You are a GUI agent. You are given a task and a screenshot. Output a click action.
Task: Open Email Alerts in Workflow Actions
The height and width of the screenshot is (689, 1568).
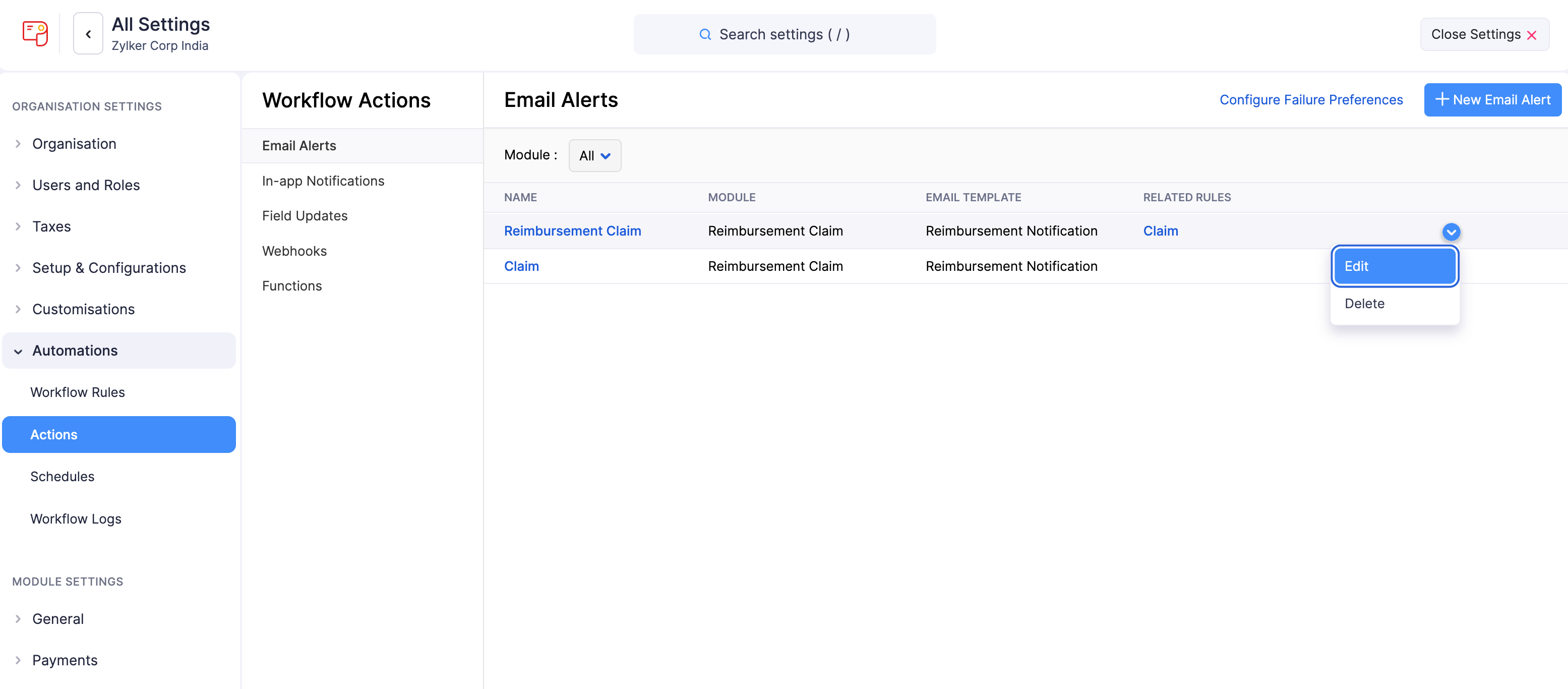[x=362, y=146]
